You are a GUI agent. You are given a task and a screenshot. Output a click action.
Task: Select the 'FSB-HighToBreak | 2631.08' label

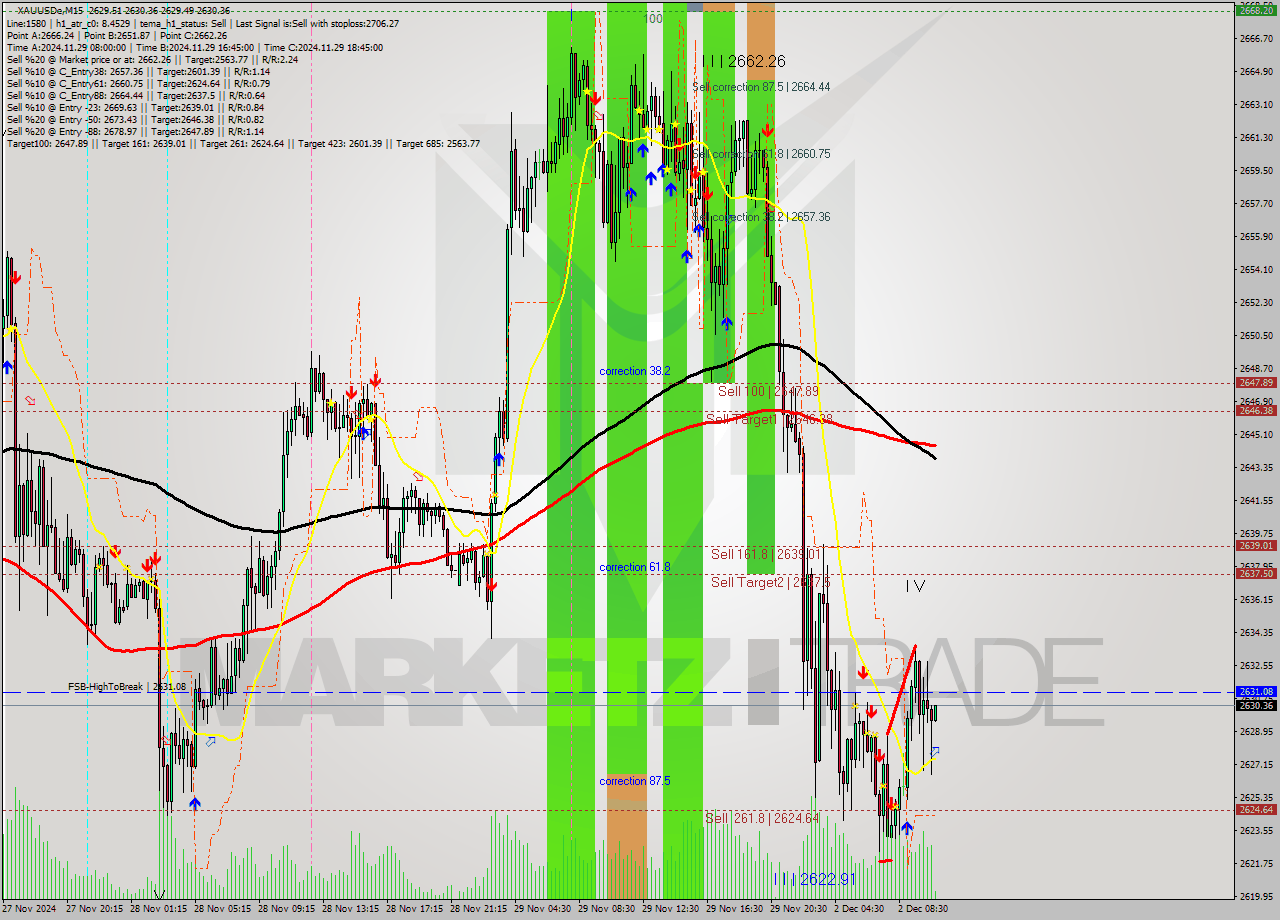pyautogui.click(x=127, y=687)
